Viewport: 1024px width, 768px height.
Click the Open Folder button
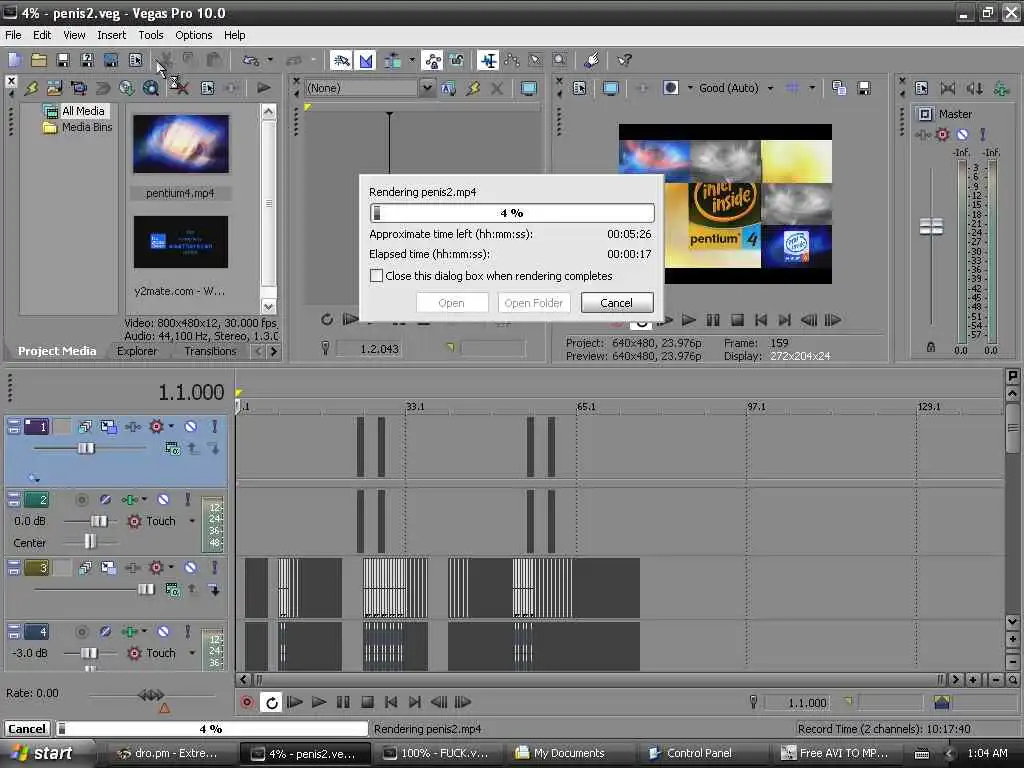click(534, 303)
